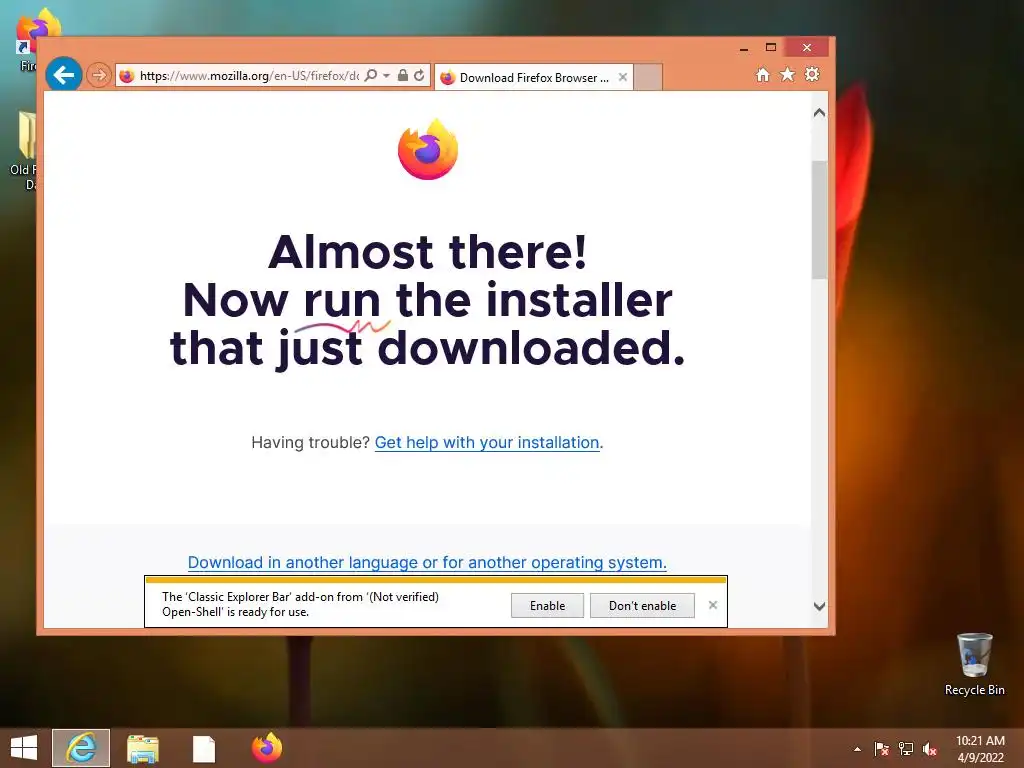Enable the Classic Explorer Bar add-on
This screenshot has width=1024, height=768.
point(547,605)
